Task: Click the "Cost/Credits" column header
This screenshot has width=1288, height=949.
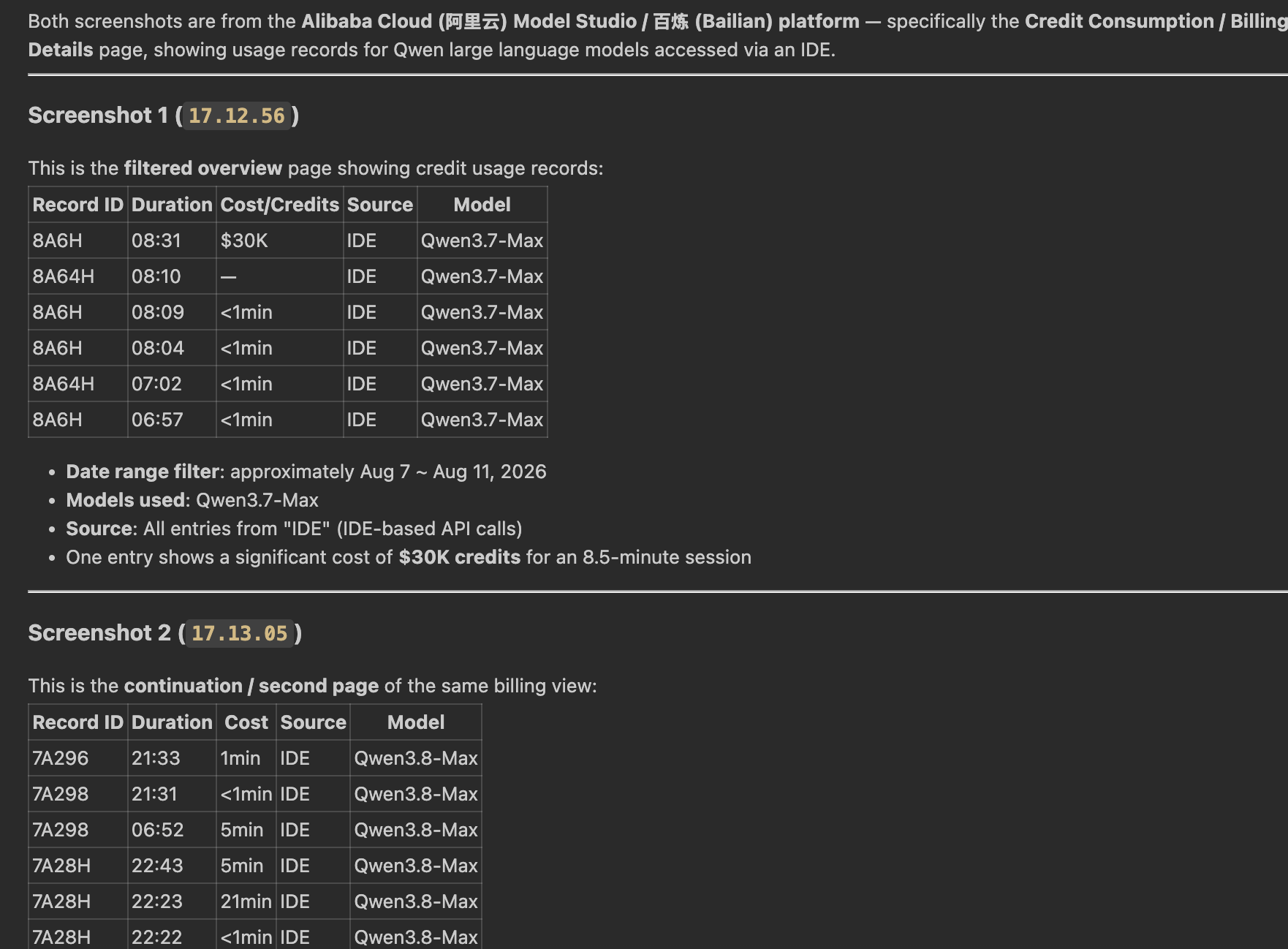Action: point(280,205)
